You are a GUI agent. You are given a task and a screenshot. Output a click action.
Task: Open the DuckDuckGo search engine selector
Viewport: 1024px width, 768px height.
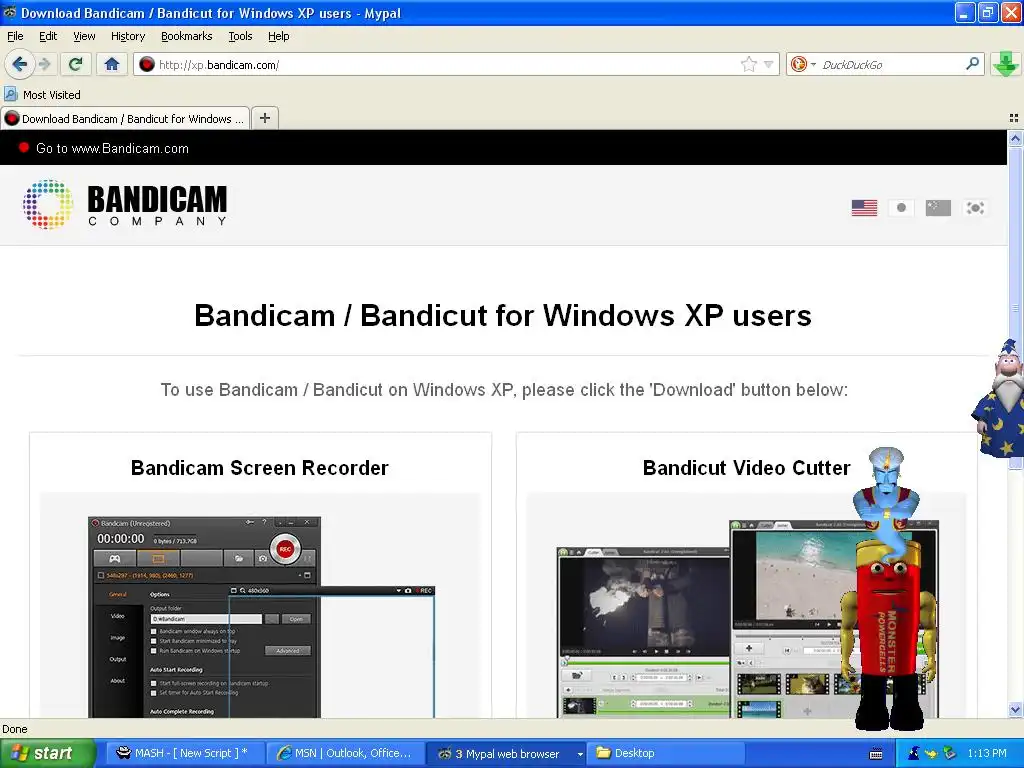click(803, 64)
